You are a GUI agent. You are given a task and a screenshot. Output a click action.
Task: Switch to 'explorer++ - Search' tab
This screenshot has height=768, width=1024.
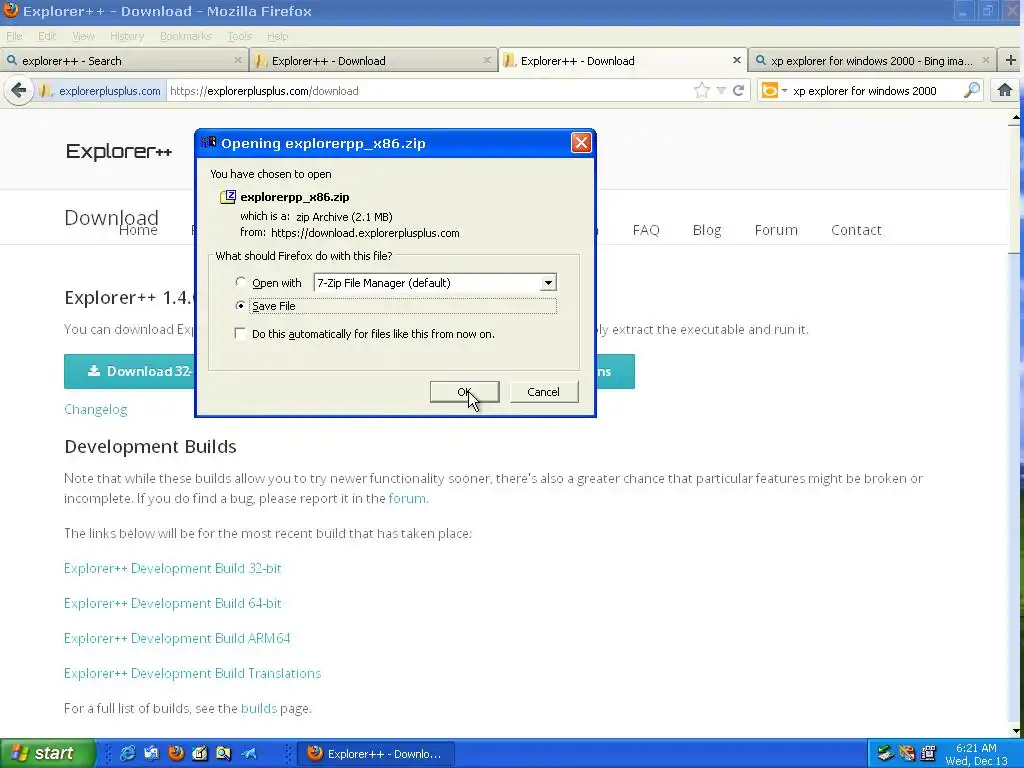(124, 61)
